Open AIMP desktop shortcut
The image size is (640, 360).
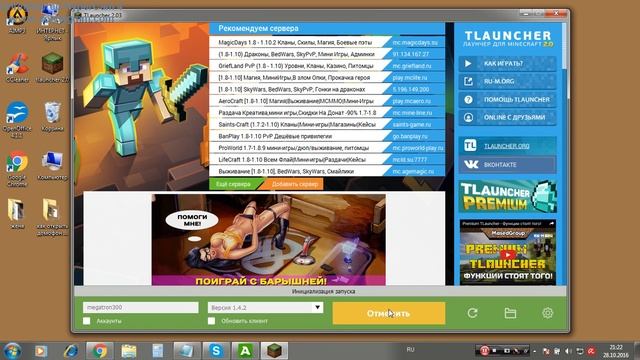[x=17, y=18]
